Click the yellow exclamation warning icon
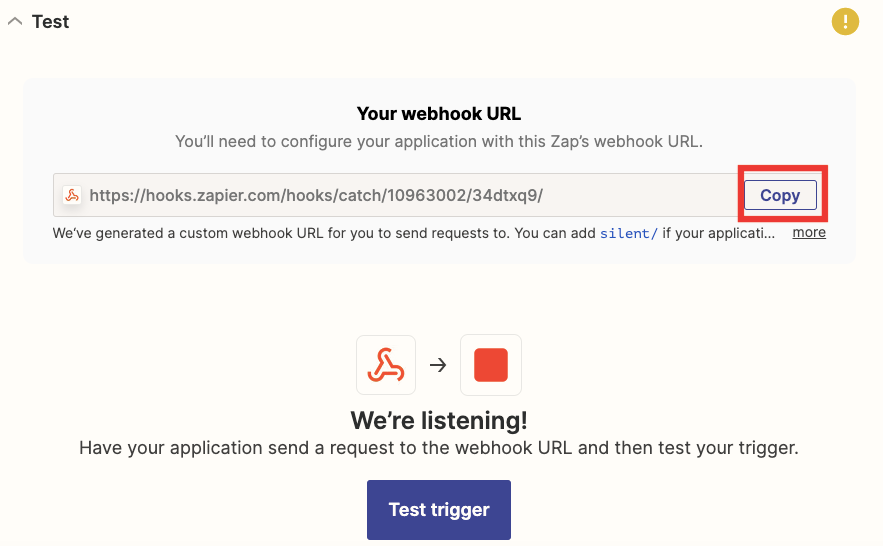Image resolution: width=883 pixels, height=546 pixels. 845,21
